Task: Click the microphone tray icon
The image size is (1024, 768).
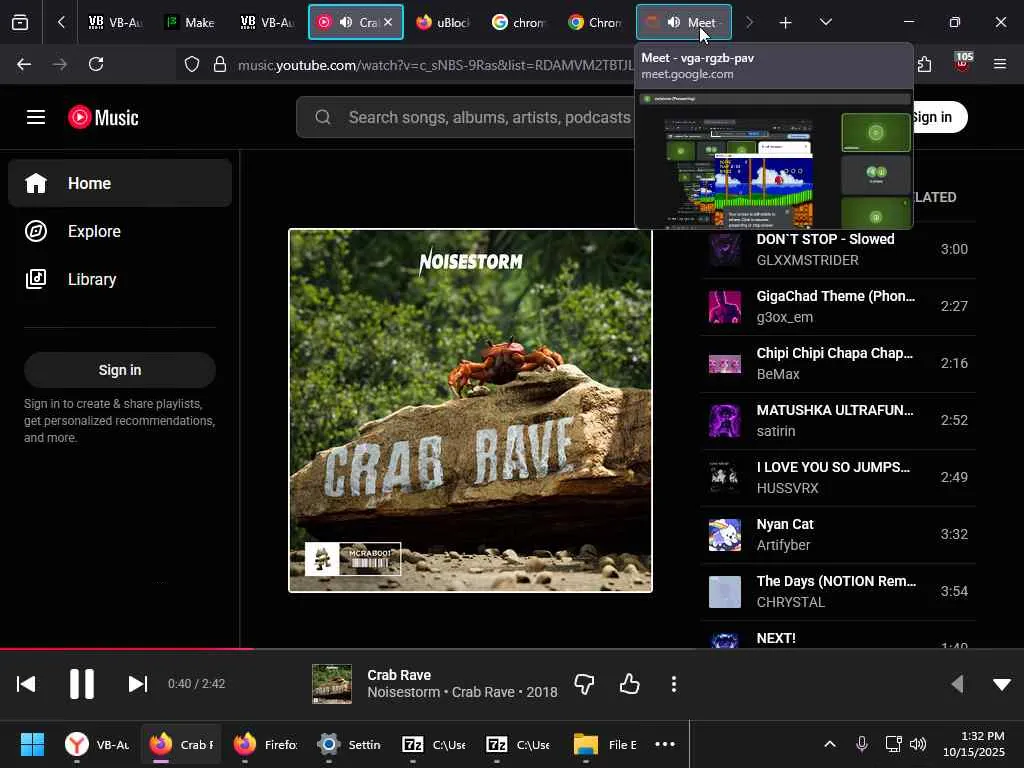Action: [862, 744]
